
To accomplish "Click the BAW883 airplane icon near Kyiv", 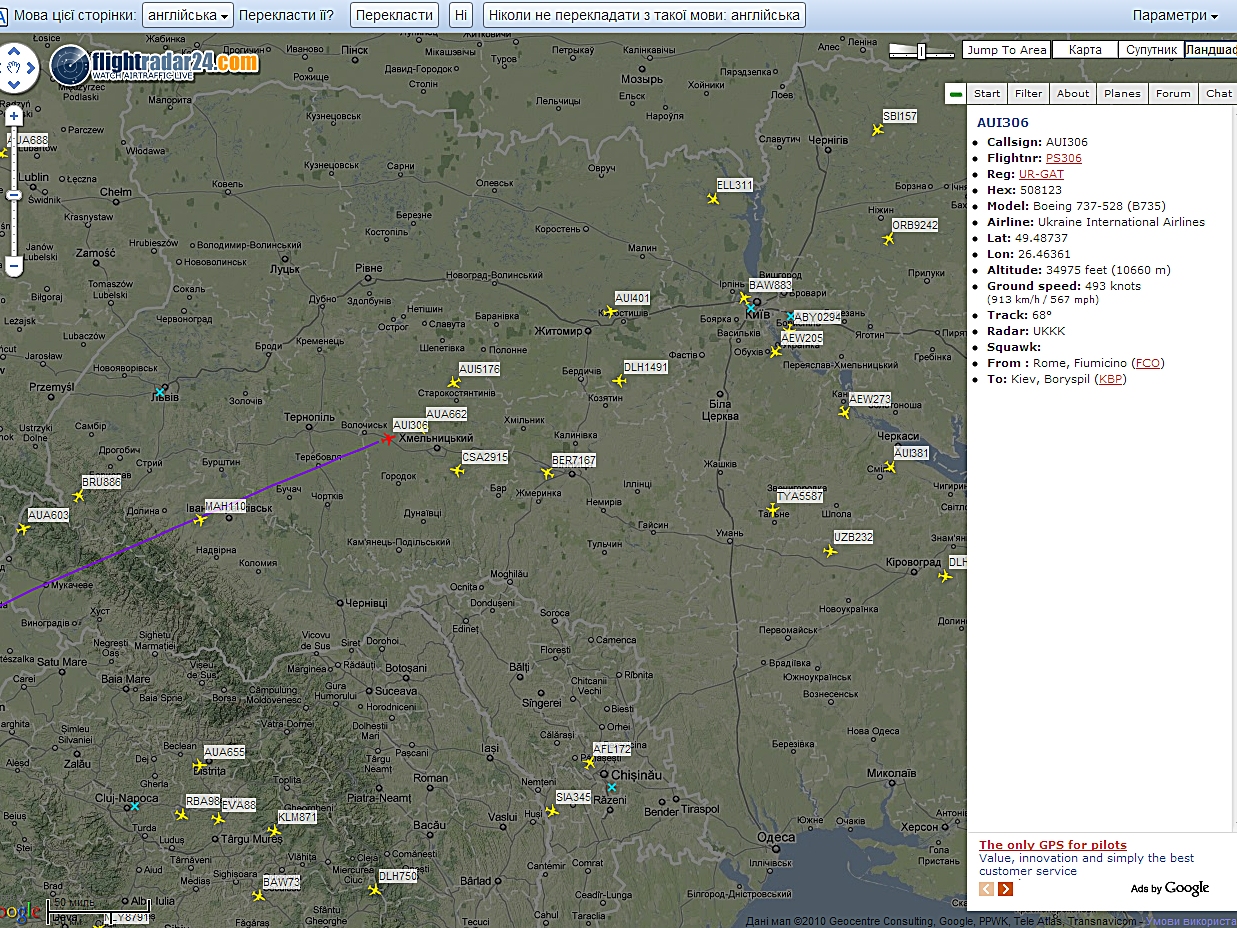I will pyautogui.click(x=744, y=298).
